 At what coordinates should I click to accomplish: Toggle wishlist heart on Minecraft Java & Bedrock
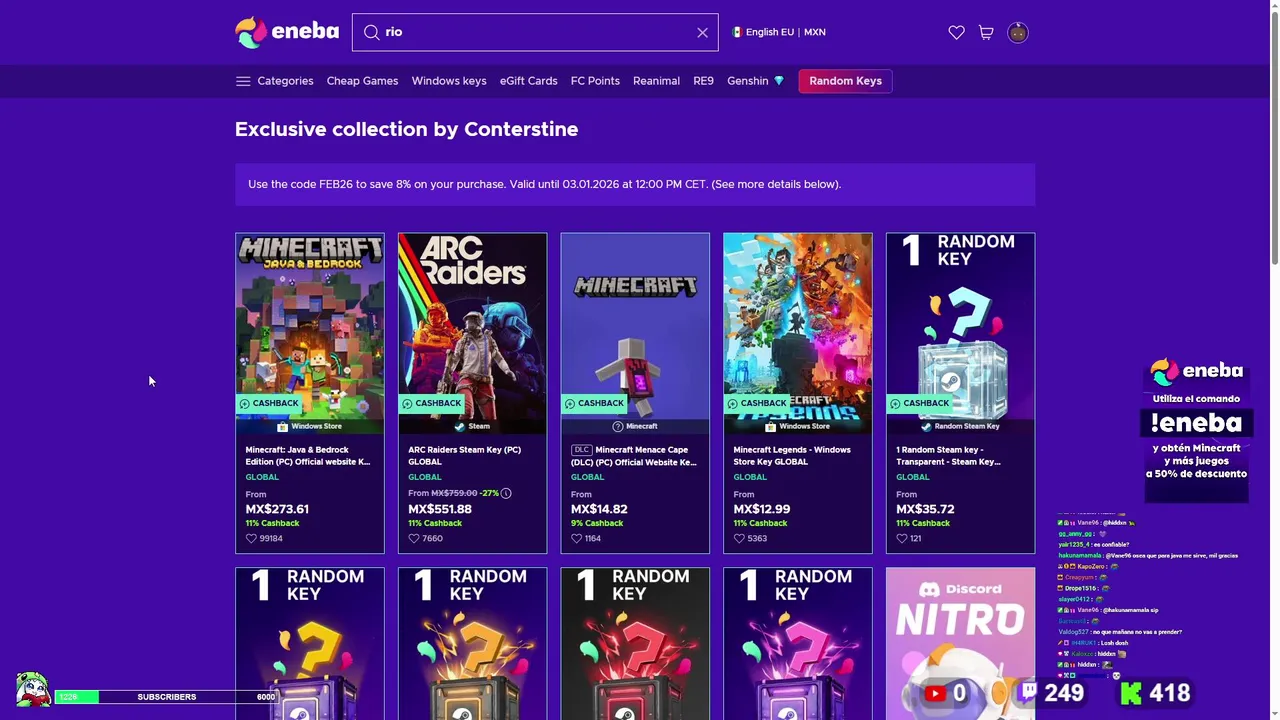[251, 538]
